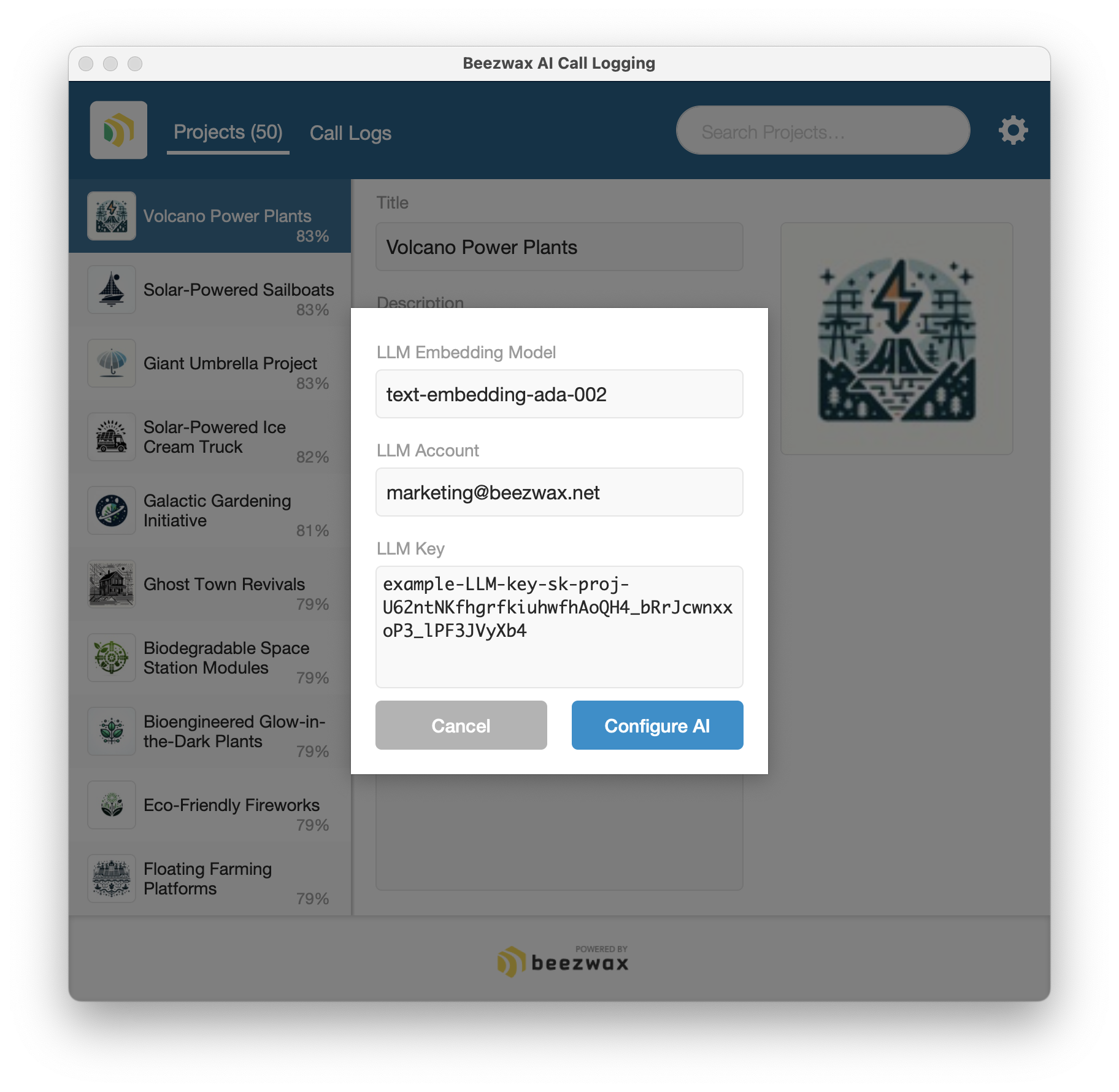The width and height of the screenshot is (1119, 1092).
Task: Select Floating Farming Platforms in the list
Action: point(210,879)
